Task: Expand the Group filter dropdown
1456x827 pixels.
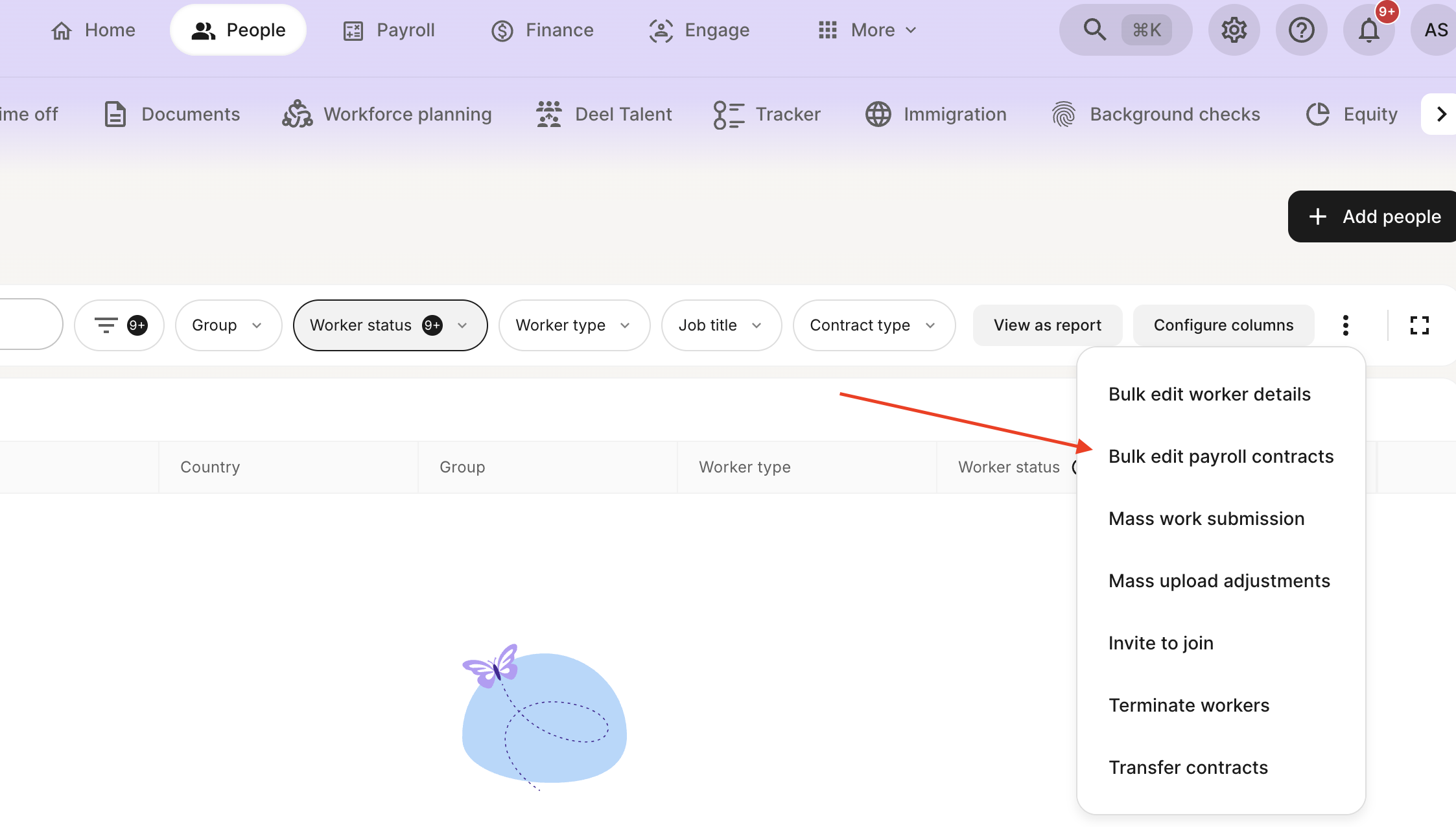Action: click(228, 325)
